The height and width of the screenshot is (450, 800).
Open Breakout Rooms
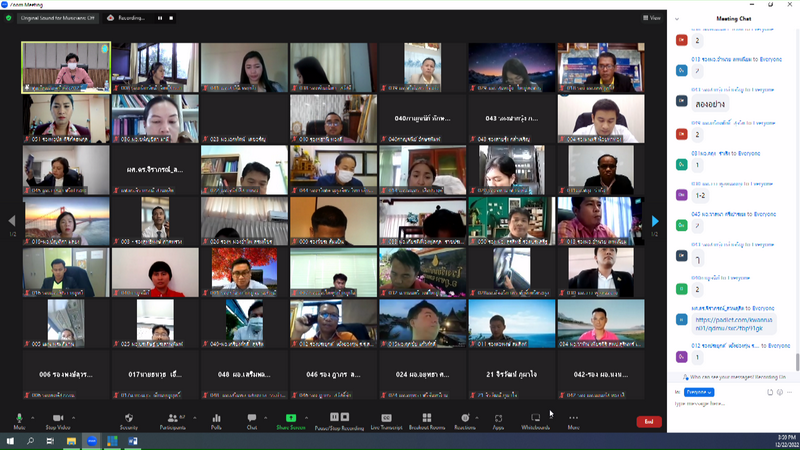(x=427, y=421)
